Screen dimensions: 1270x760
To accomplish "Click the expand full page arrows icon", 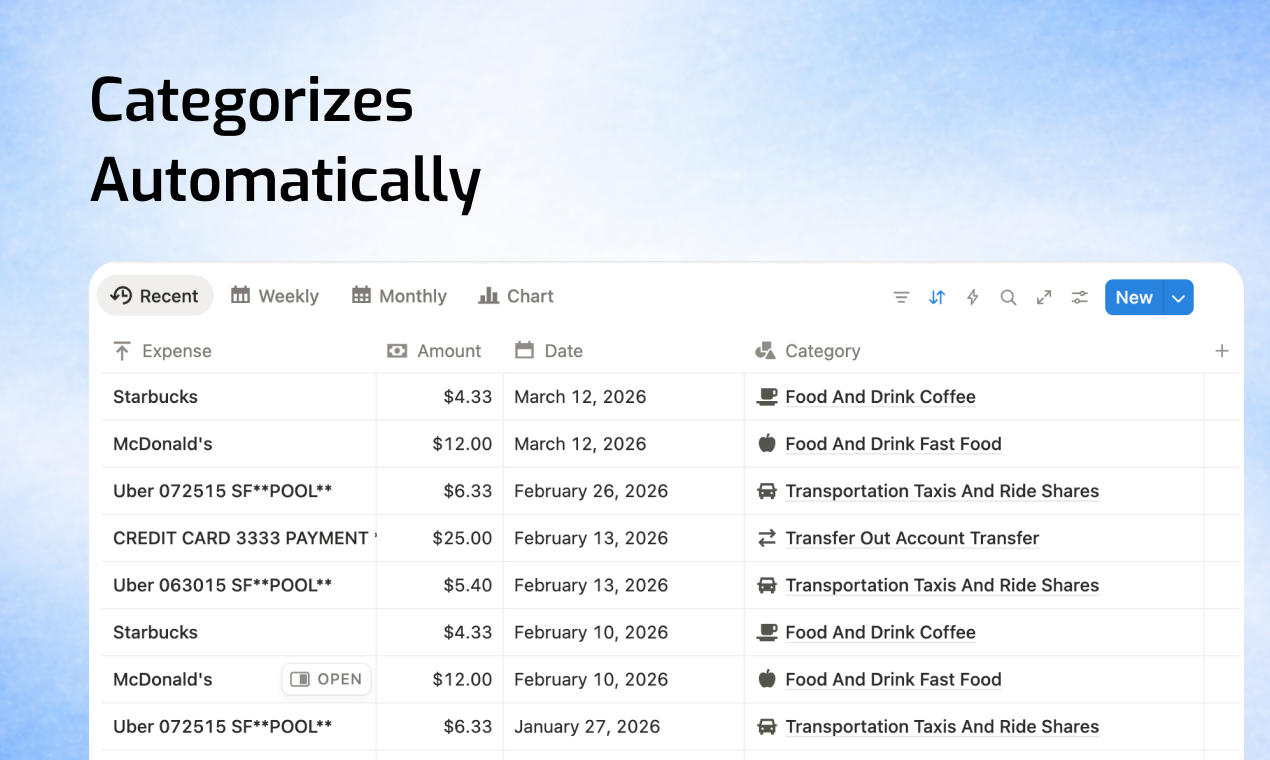I will pos(1044,297).
